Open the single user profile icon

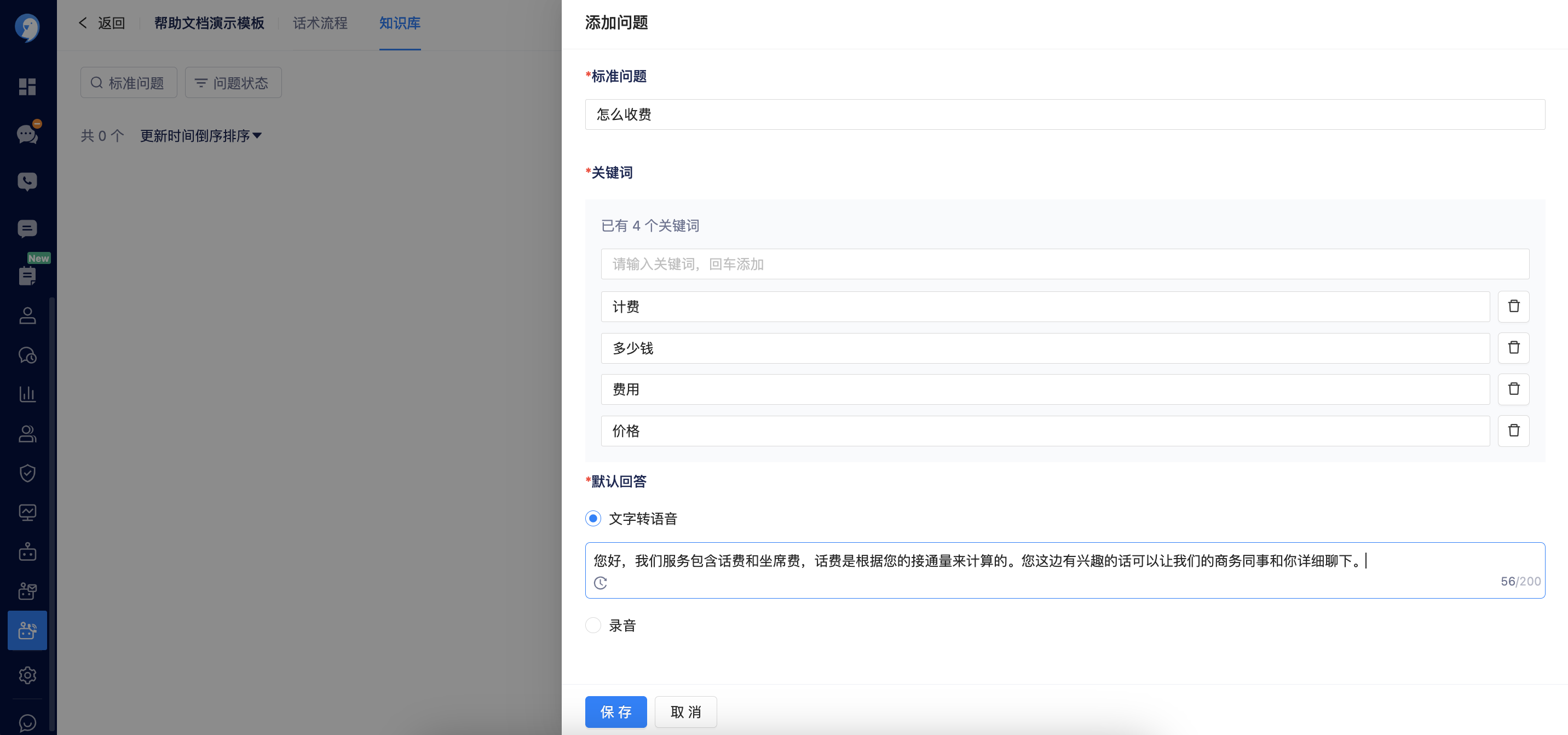coord(27,315)
